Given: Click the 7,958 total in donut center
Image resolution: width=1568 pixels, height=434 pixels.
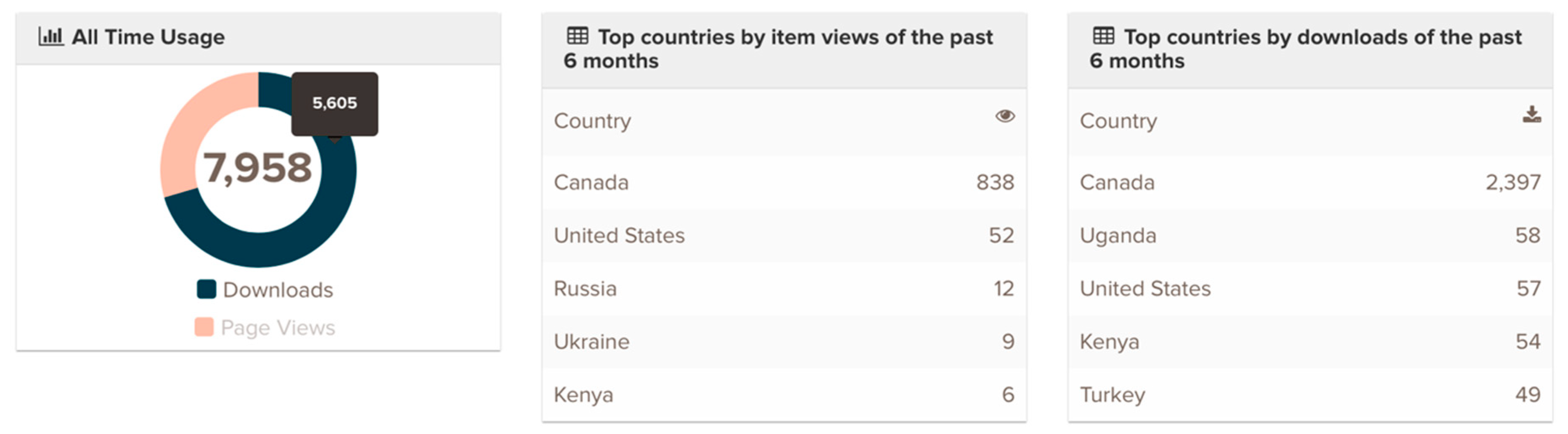Looking at the screenshot, I should [257, 168].
